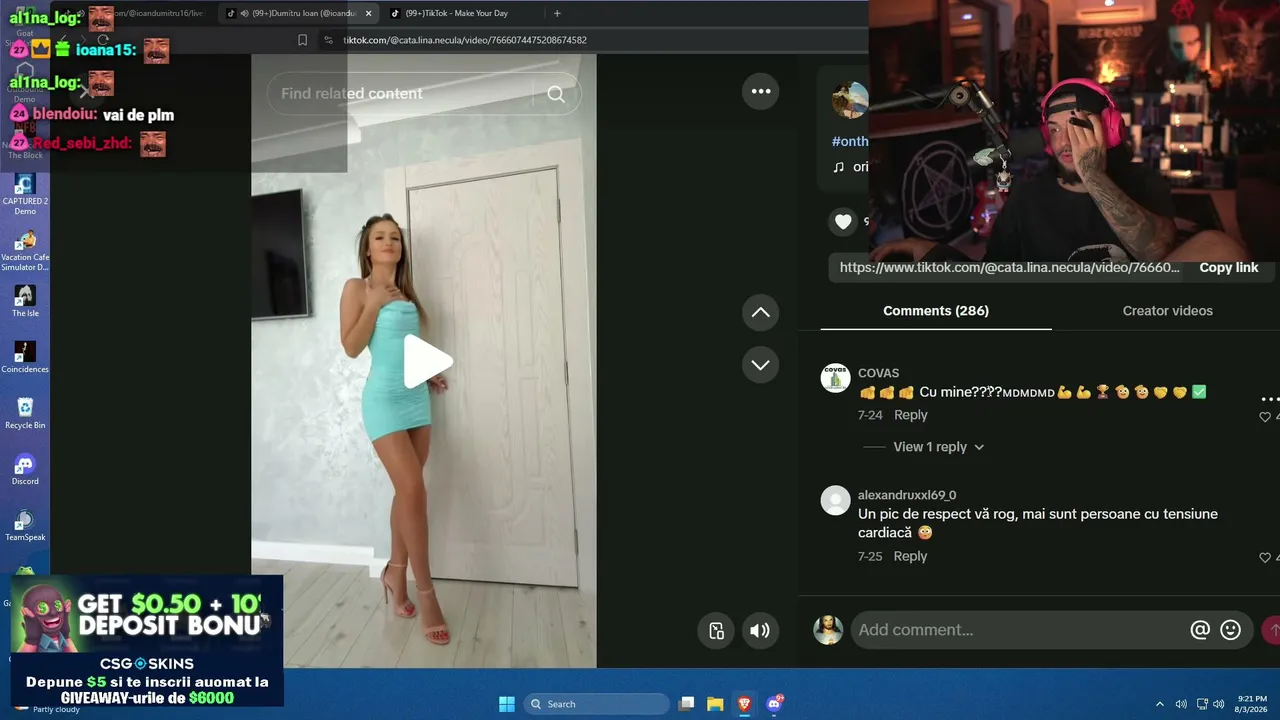The height and width of the screenshot is (720, 1280).
Task: Toggle the video sound with the speaker button
Action: (x=760, y=630)
